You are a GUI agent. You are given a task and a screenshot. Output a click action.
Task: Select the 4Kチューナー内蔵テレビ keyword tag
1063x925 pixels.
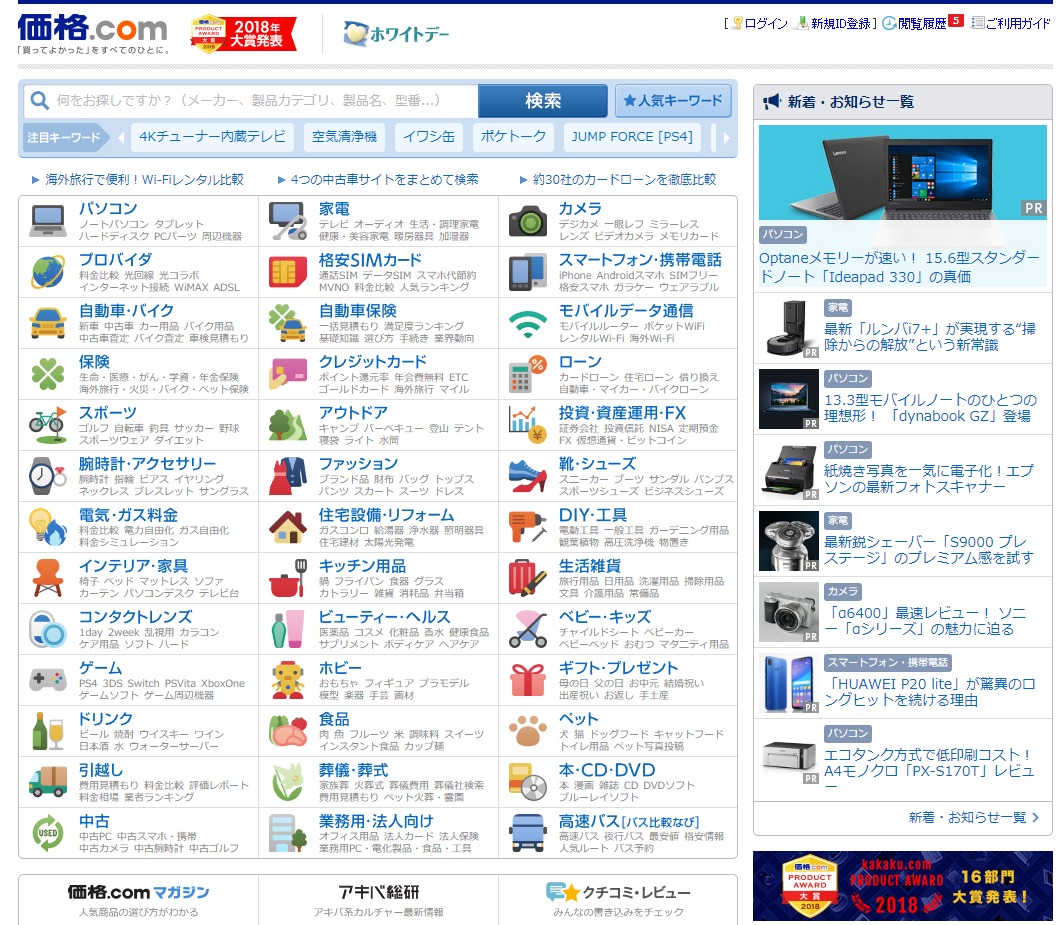tap(212, 137)
